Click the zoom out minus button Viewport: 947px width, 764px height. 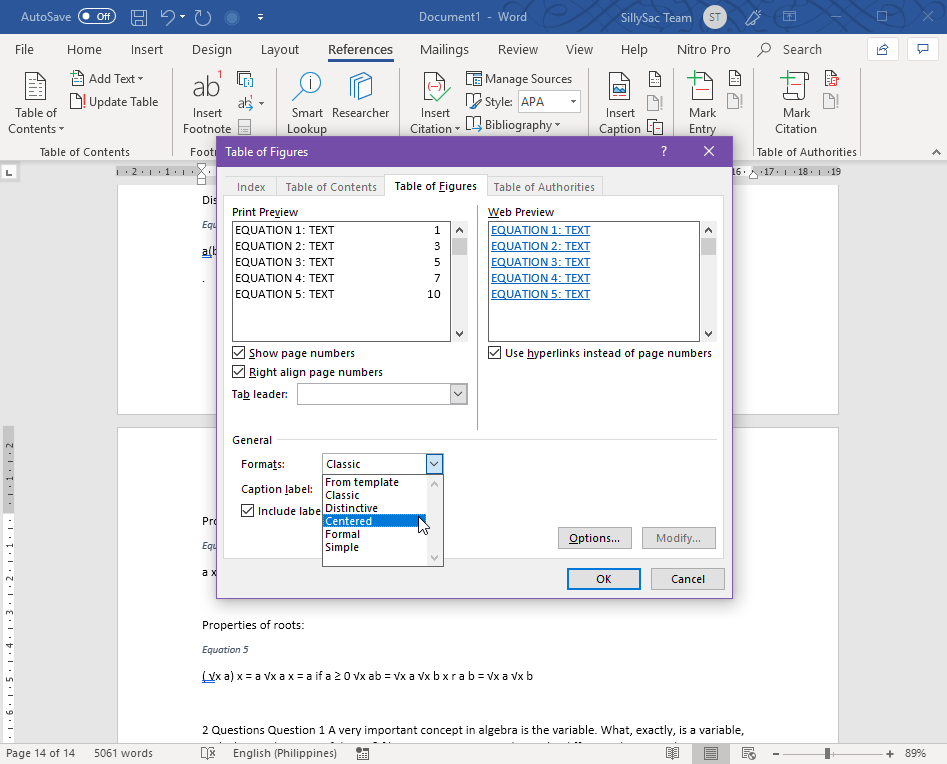pyautogui.click(x=776, y=753)
